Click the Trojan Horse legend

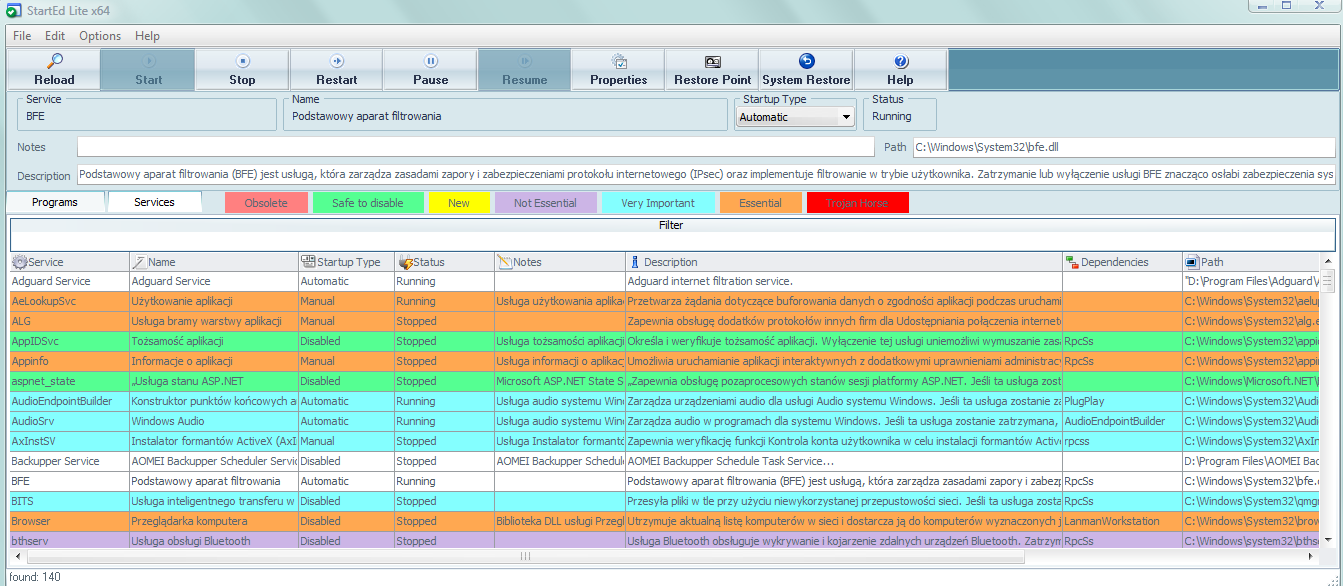pos(857,203)
